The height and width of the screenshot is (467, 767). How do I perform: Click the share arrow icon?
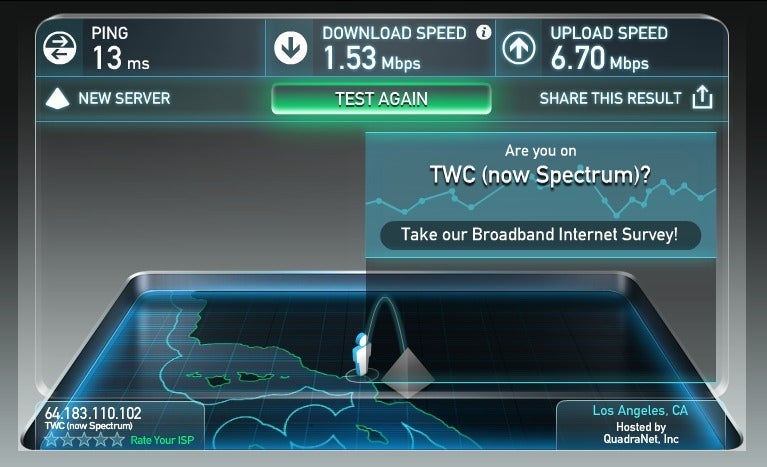tap(702, 97)
